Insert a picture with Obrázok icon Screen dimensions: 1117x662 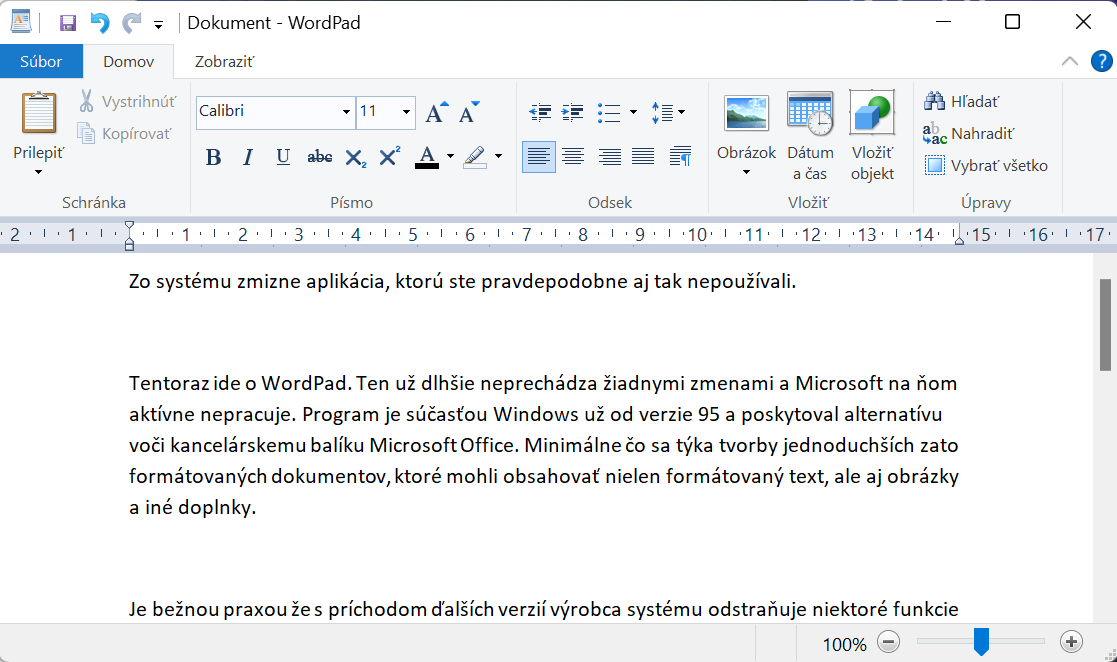746,113
